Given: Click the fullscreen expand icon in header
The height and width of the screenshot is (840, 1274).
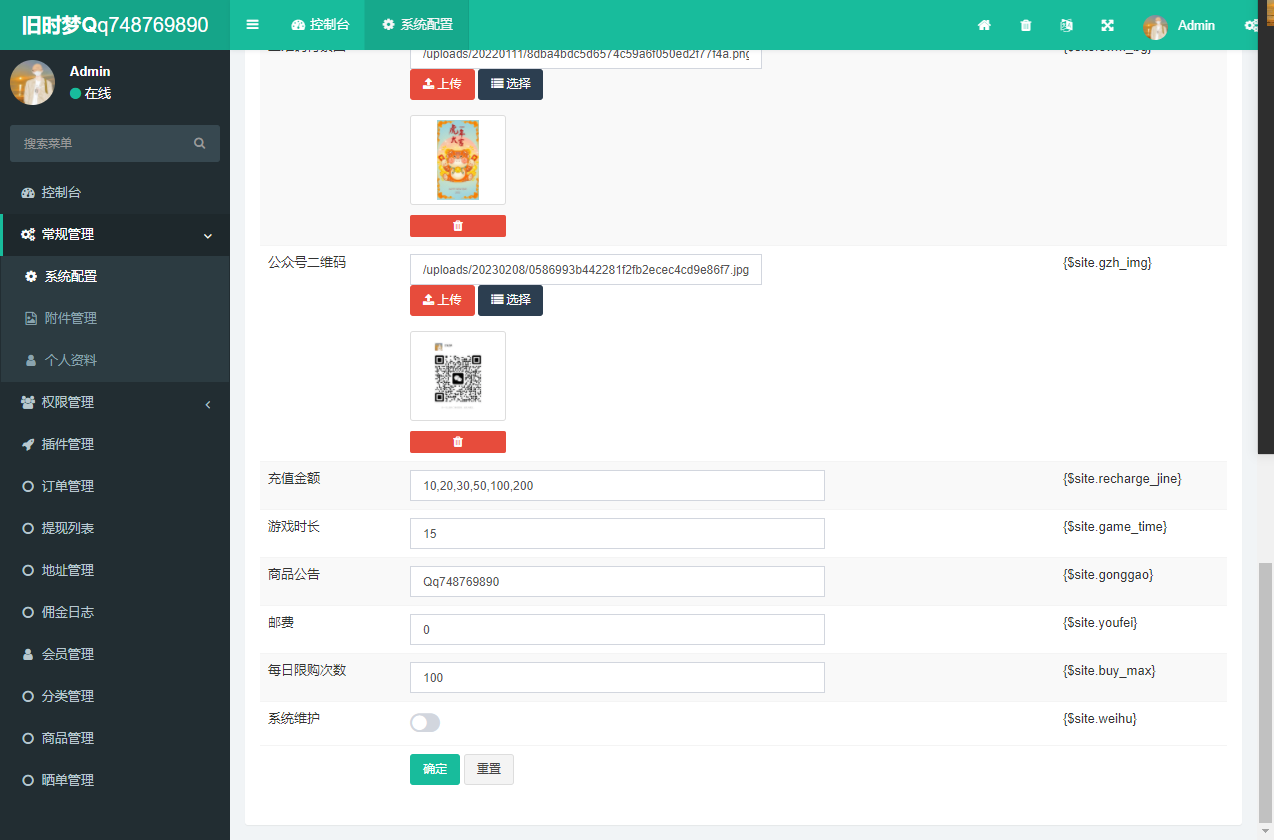Looking at the screenshot, I should [x=1107, y=26].
